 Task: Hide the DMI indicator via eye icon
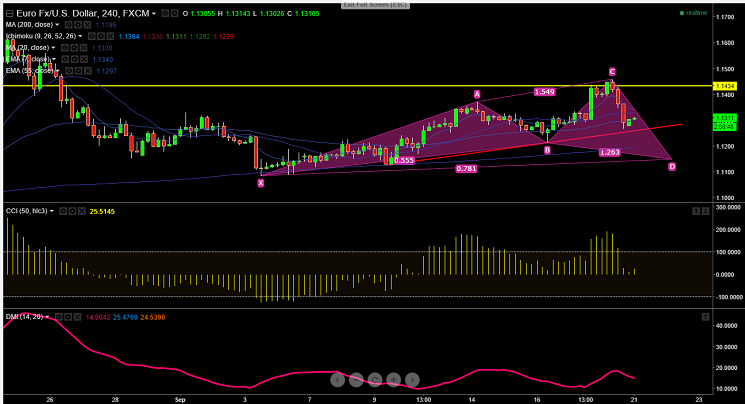pyautogui.click(x=58, y=317)
